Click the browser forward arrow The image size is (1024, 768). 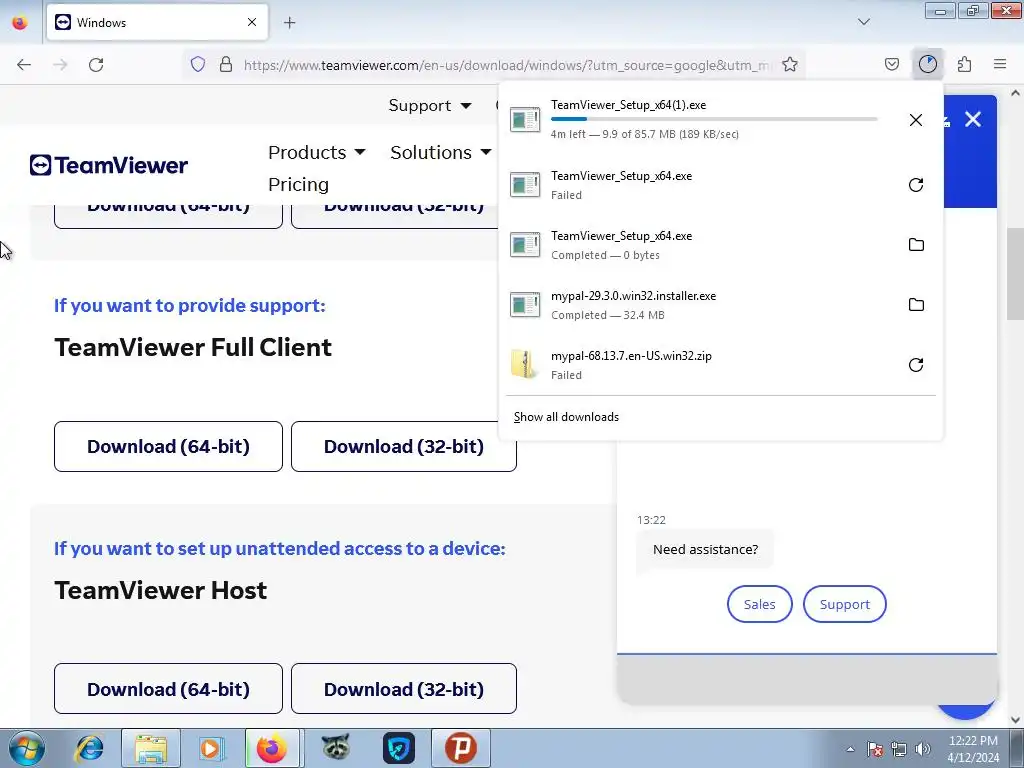point(60,65)
